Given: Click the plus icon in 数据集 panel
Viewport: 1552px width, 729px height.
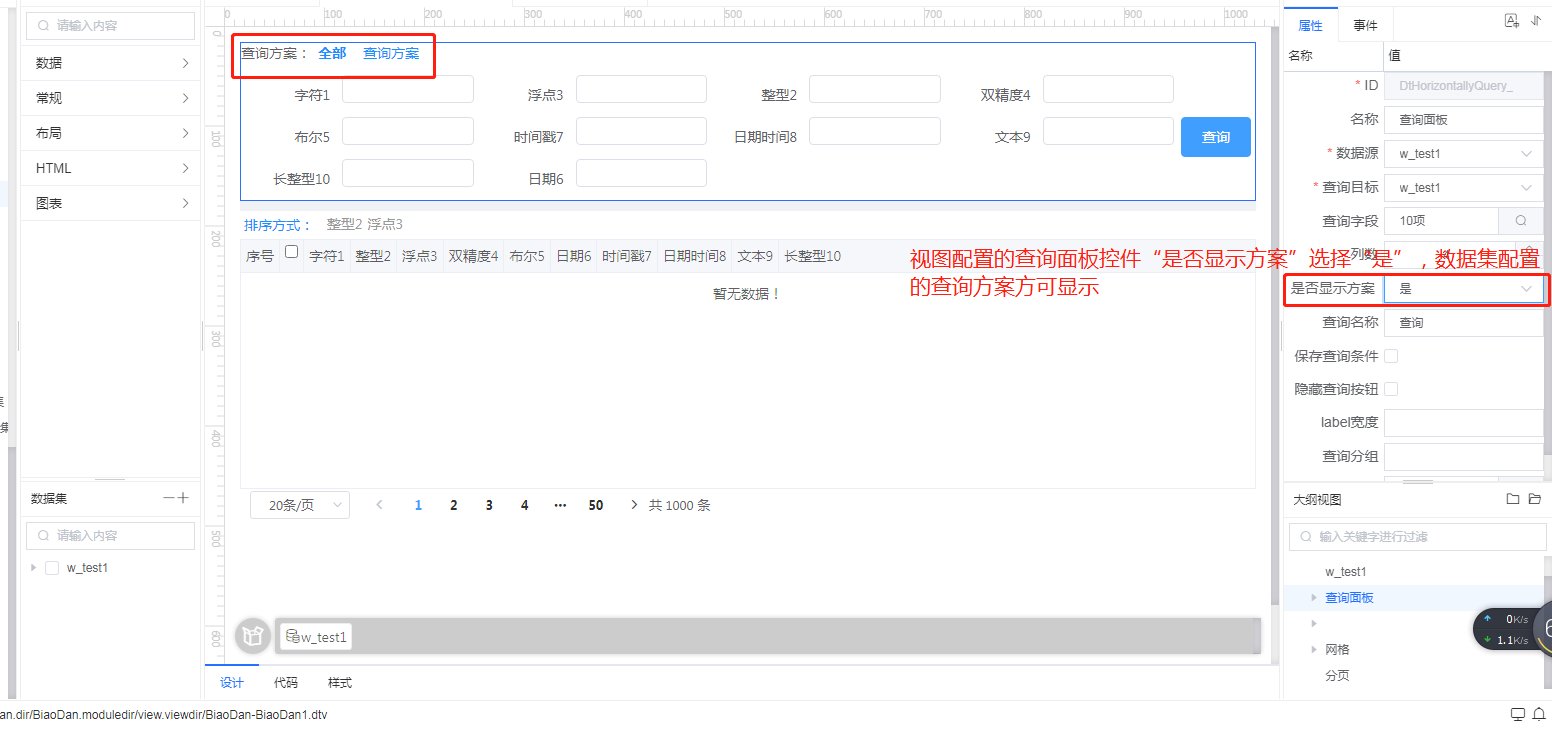Looking at the screenshot, I should pyautogui.click(x=183, y=498).
